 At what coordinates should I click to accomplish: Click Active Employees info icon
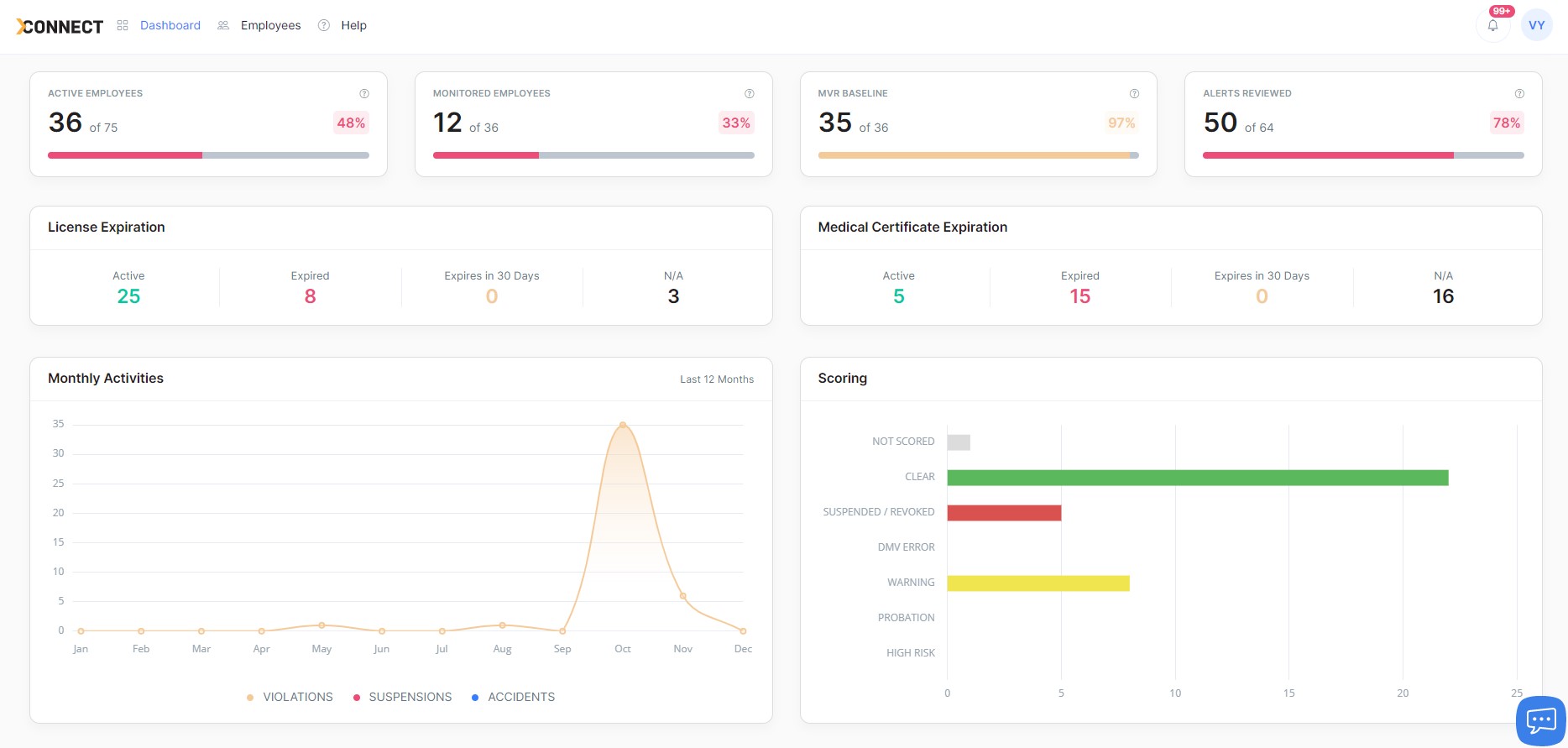click(364, 93)
